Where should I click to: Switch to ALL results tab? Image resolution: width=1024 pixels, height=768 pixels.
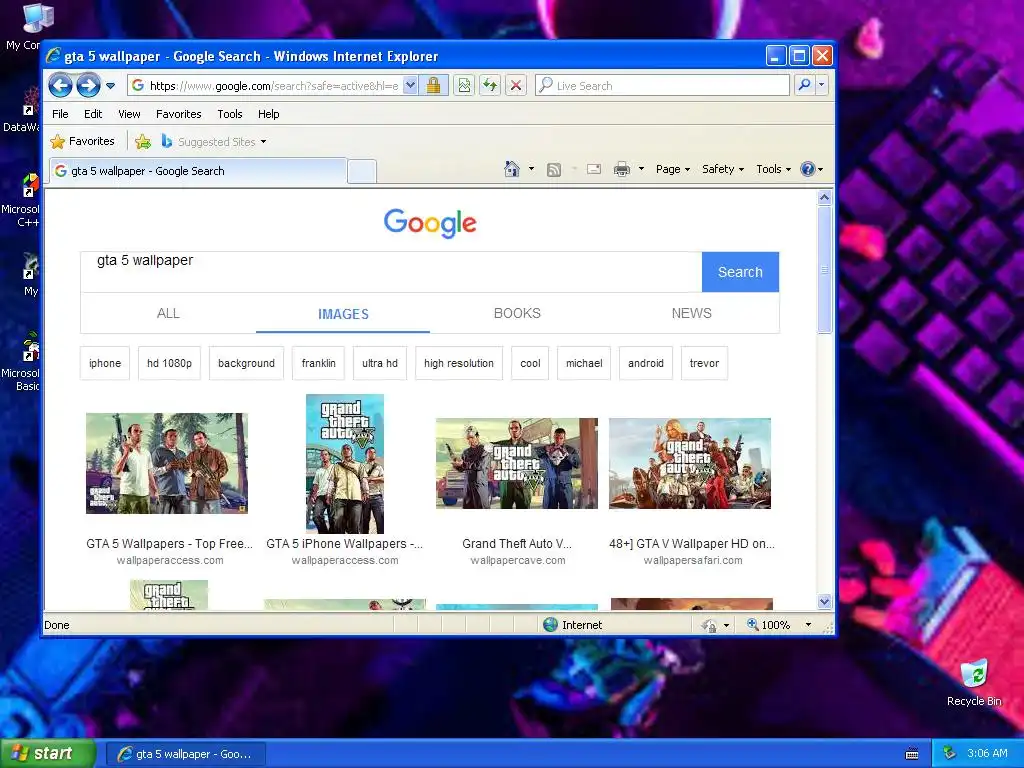tap(168, 313)
